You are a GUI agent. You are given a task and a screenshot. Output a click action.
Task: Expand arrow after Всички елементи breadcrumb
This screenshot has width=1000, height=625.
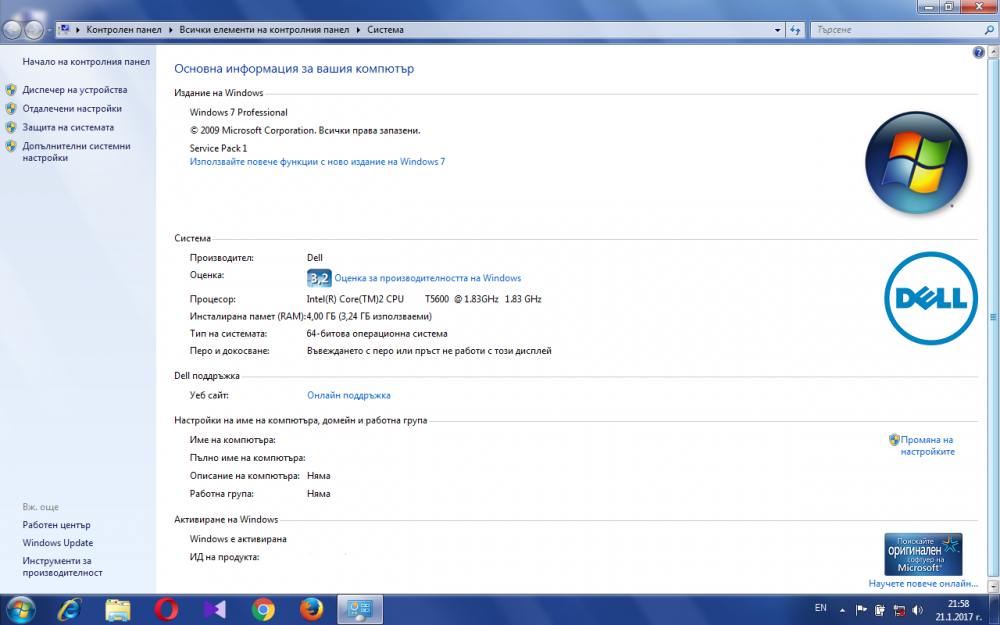tap(358, 29)
